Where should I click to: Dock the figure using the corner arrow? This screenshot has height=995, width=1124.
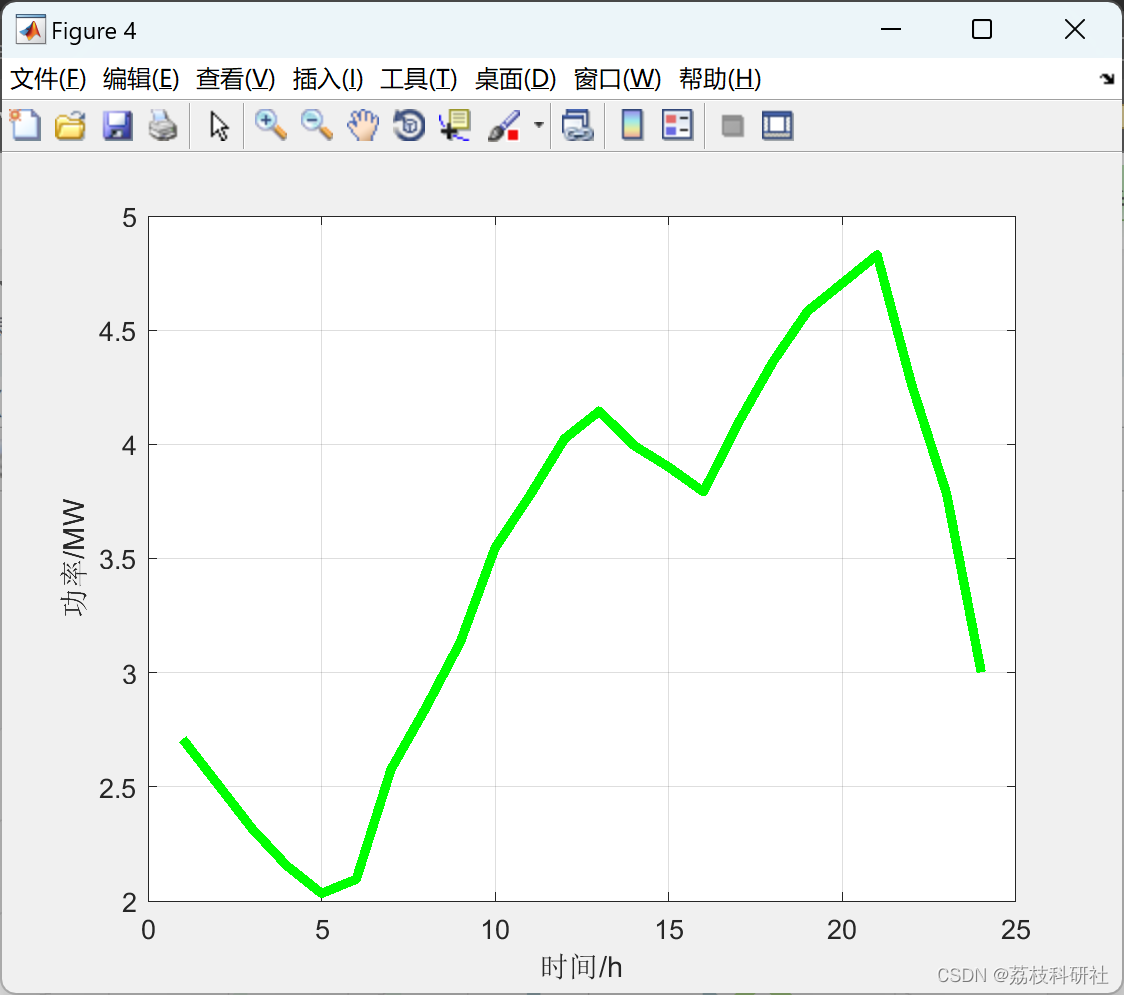tap(1108, 79)
